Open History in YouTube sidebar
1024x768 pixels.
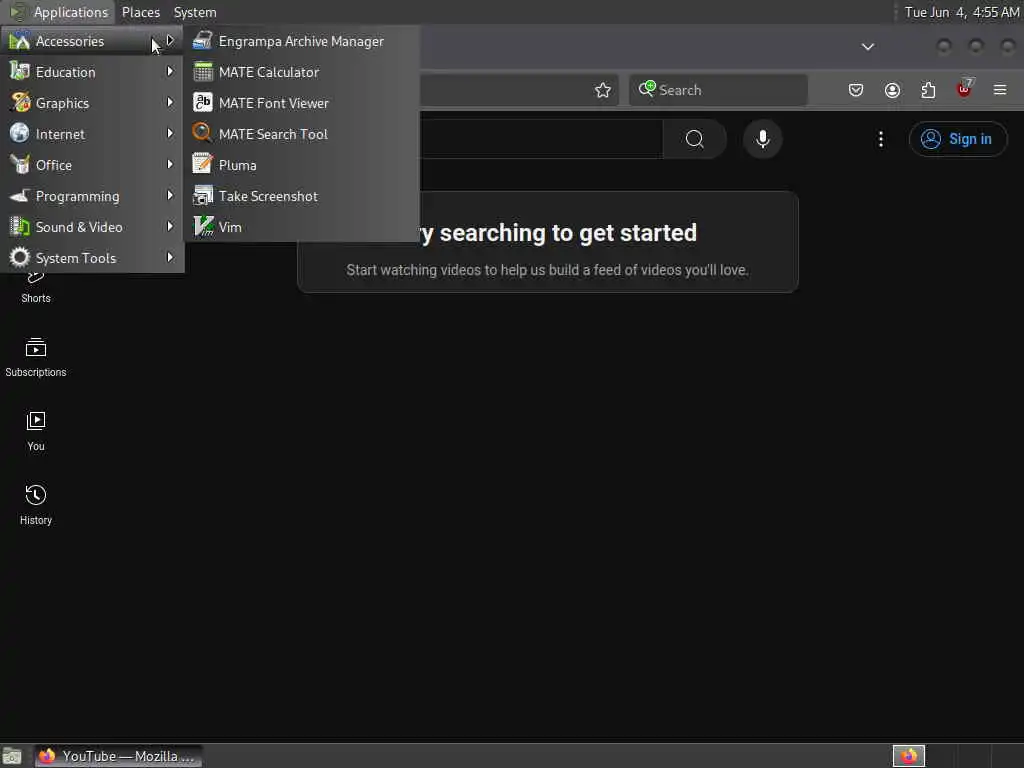coord(36,505)
